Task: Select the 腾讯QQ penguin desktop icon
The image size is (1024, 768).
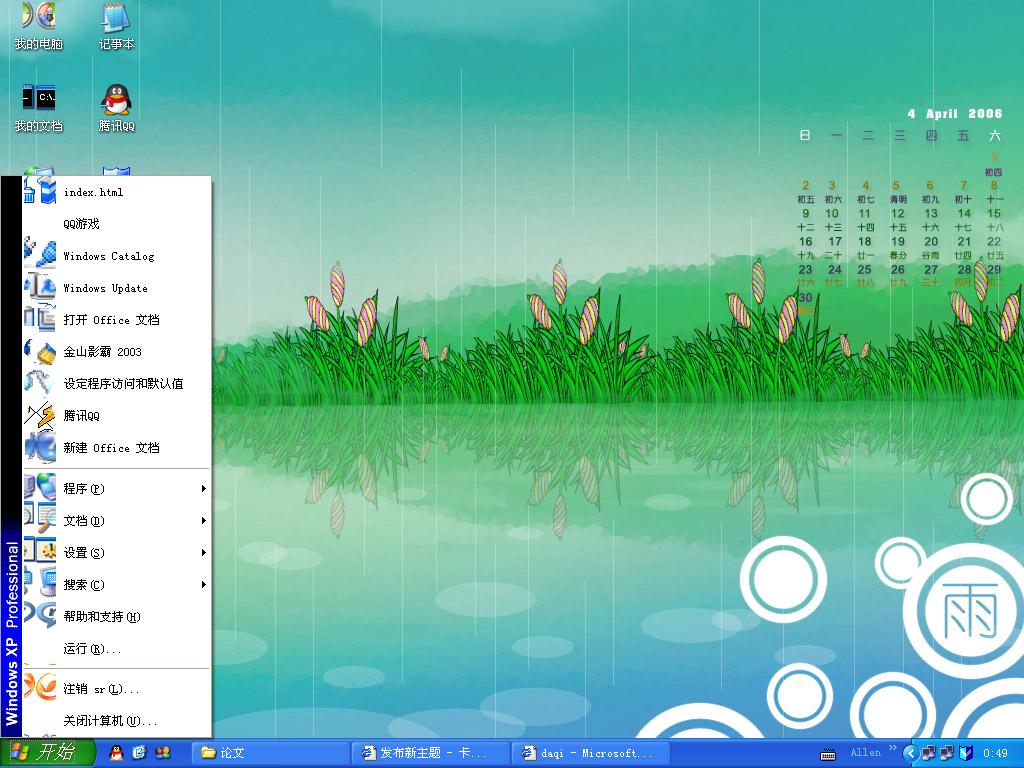Action: tap(116, 108)
